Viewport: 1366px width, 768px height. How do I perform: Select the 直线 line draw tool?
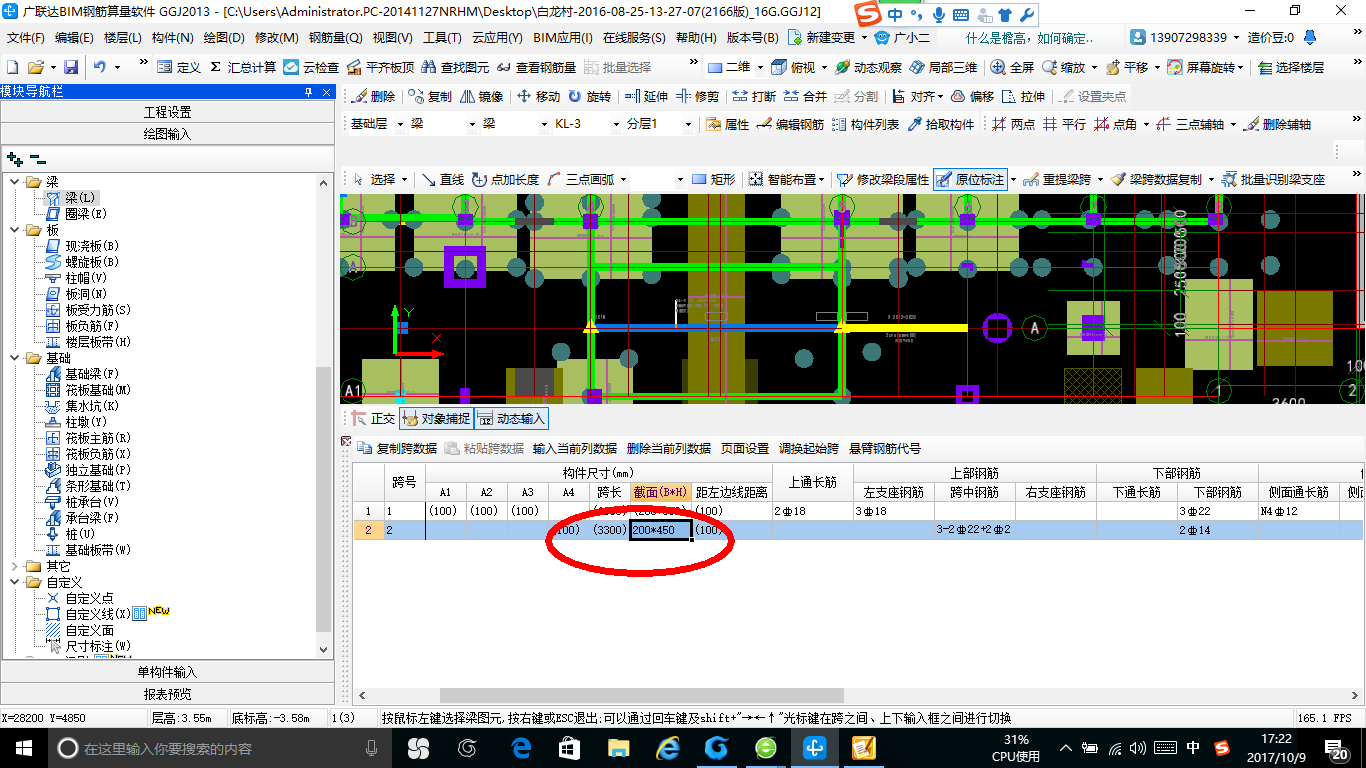click(443, 179)
